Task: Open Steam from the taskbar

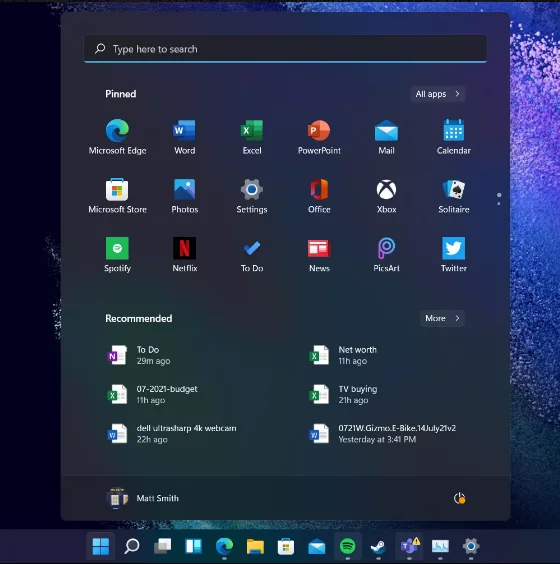Action: 378,546
